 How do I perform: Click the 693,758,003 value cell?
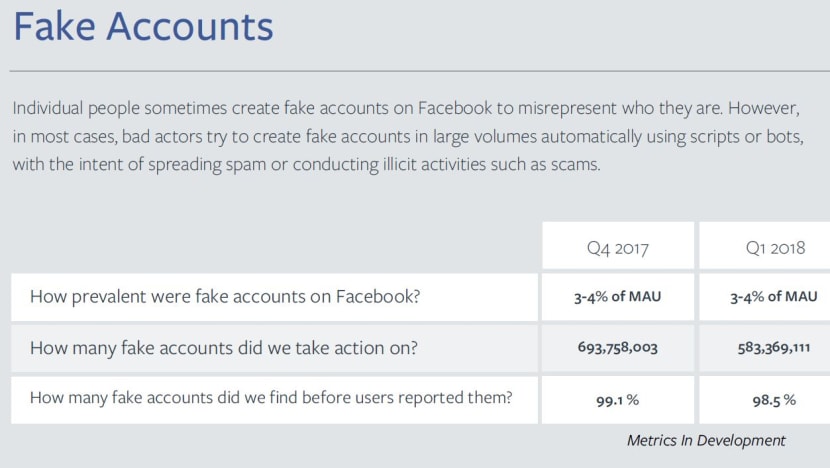pyautogui.click(x=618, y=348)
